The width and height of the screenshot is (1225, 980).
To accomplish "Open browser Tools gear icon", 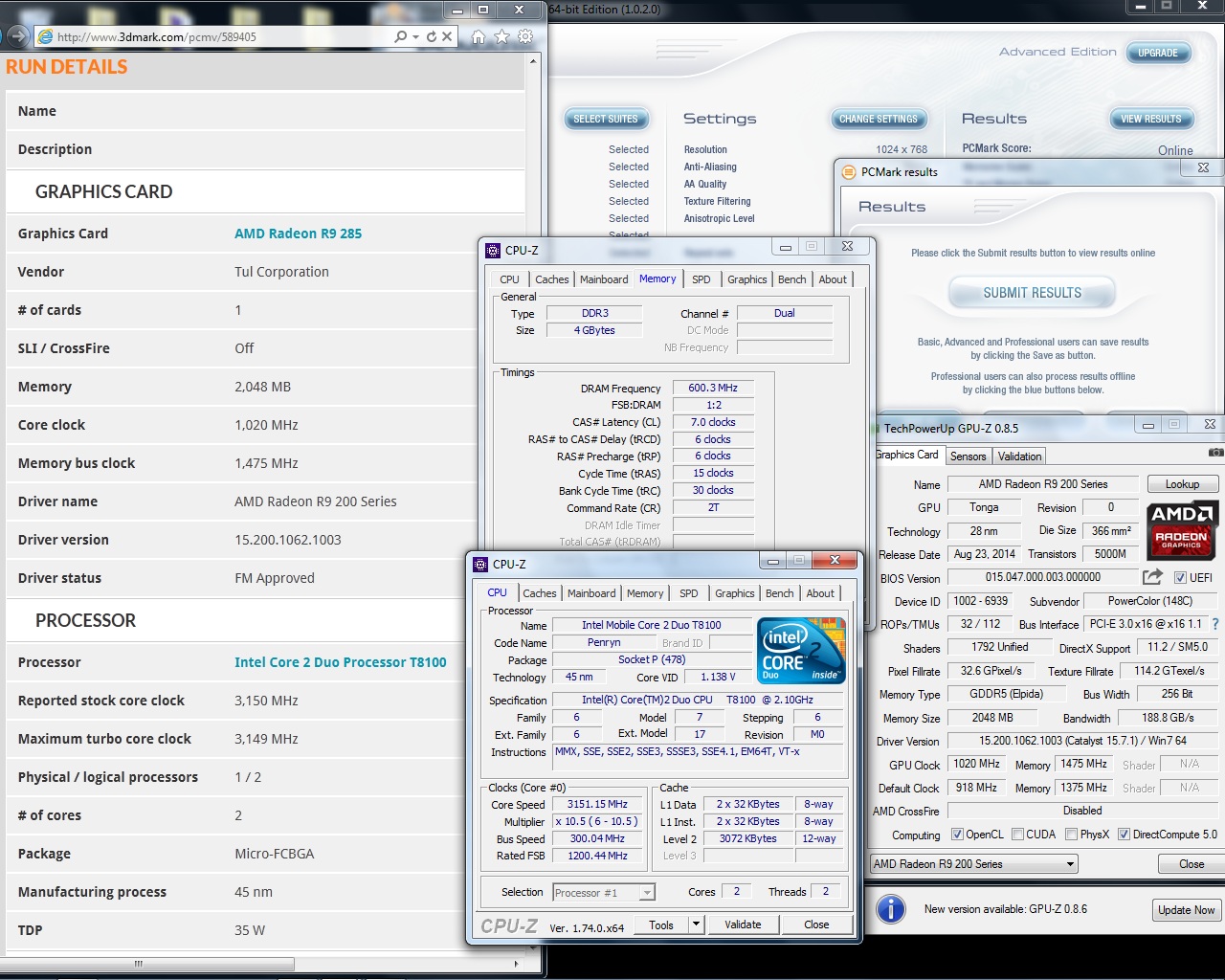I will coord(525,36).
